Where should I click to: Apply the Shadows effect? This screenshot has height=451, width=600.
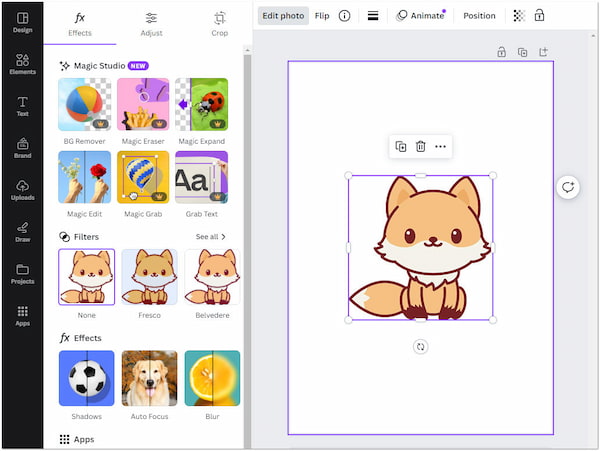coord(86,378)
